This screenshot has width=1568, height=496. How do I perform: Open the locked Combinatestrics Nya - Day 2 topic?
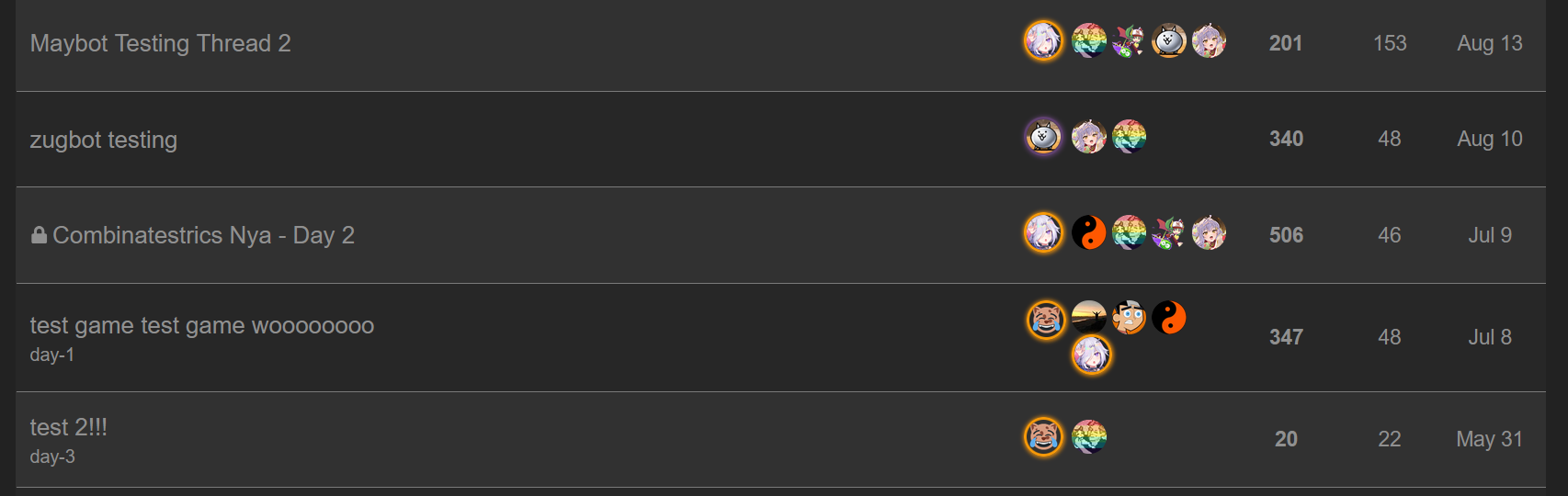[203, 235]
